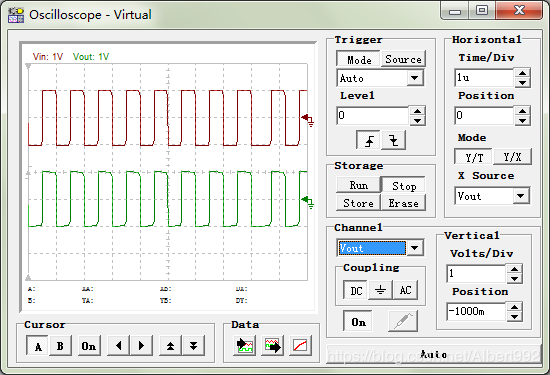Click the vertical Position -1000m field
The width and height of the screenshot is (550, 375).
tap(476, 312)
